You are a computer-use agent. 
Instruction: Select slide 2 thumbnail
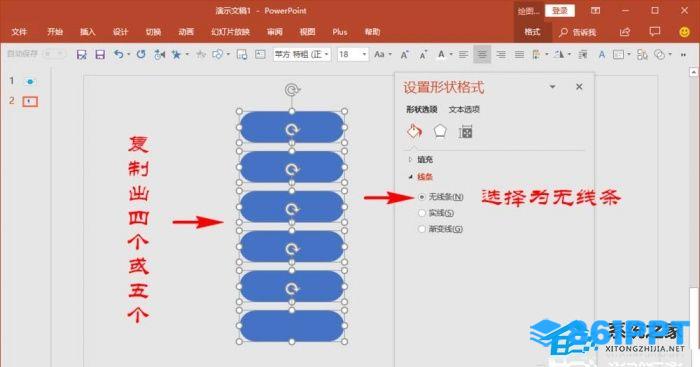(30, 101)
